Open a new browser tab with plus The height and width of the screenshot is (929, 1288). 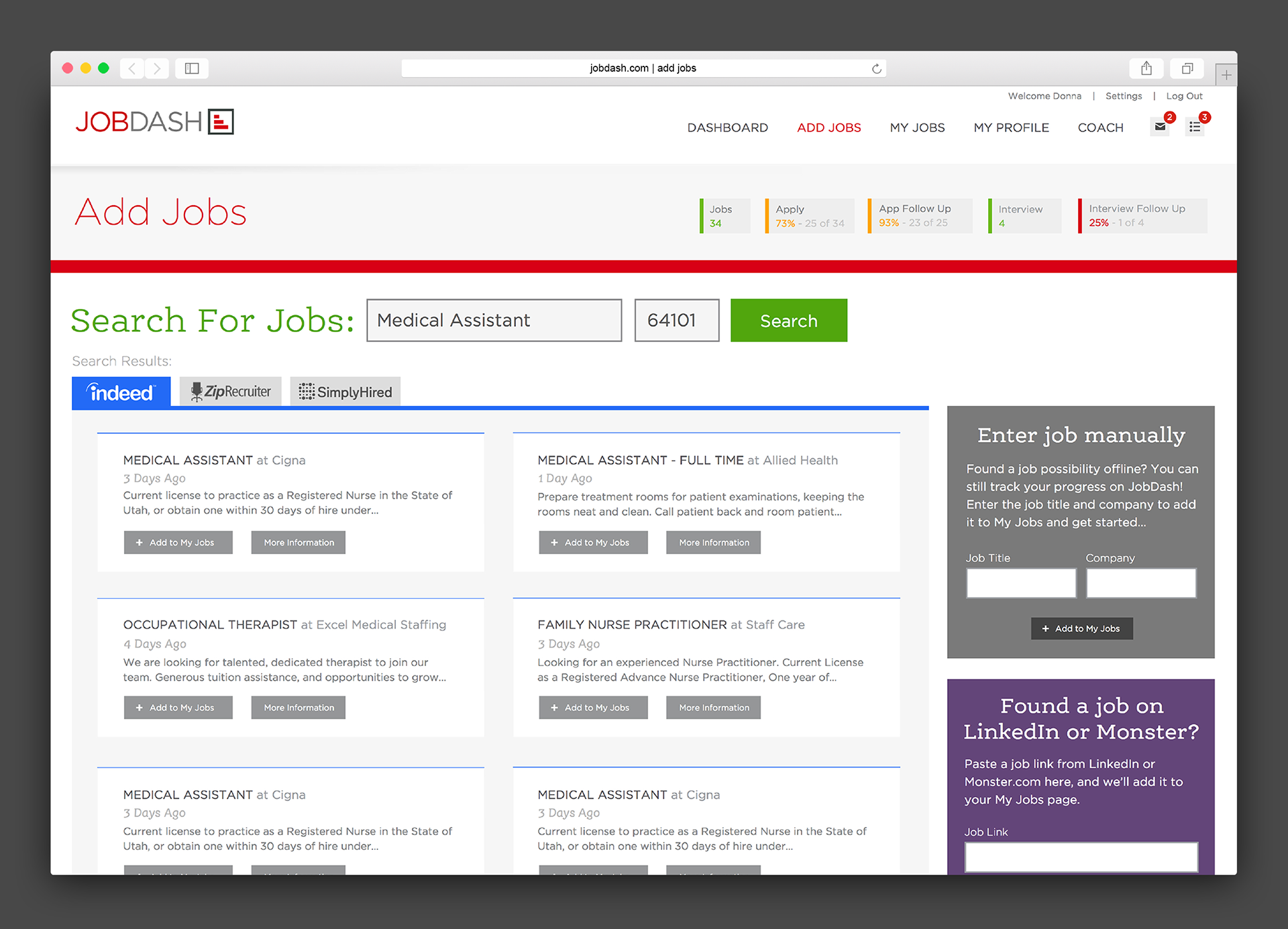coord(1226,74)
